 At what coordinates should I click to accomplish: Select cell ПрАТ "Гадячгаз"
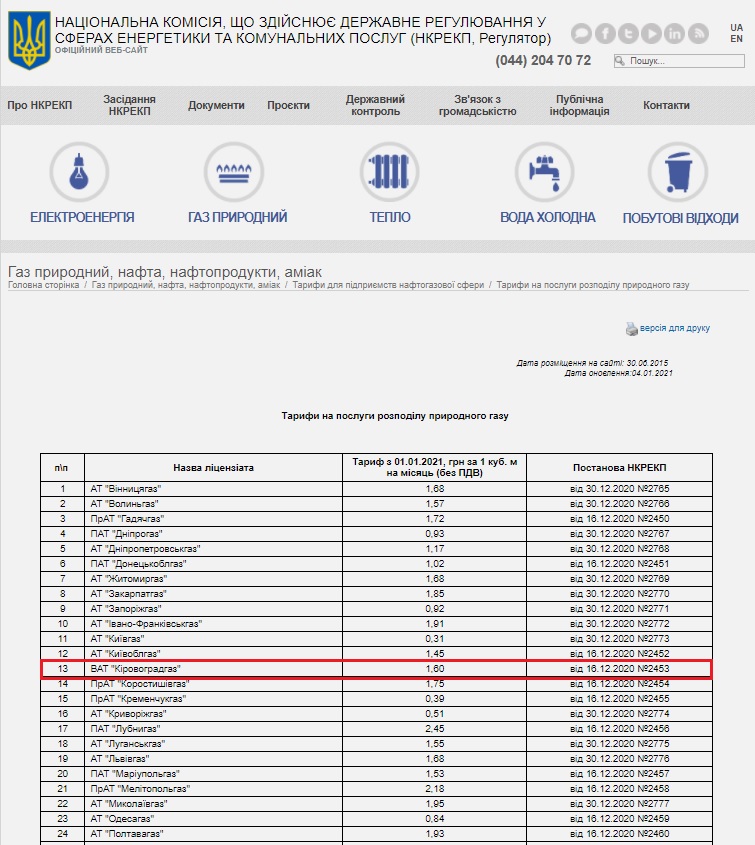click(213, 519)
